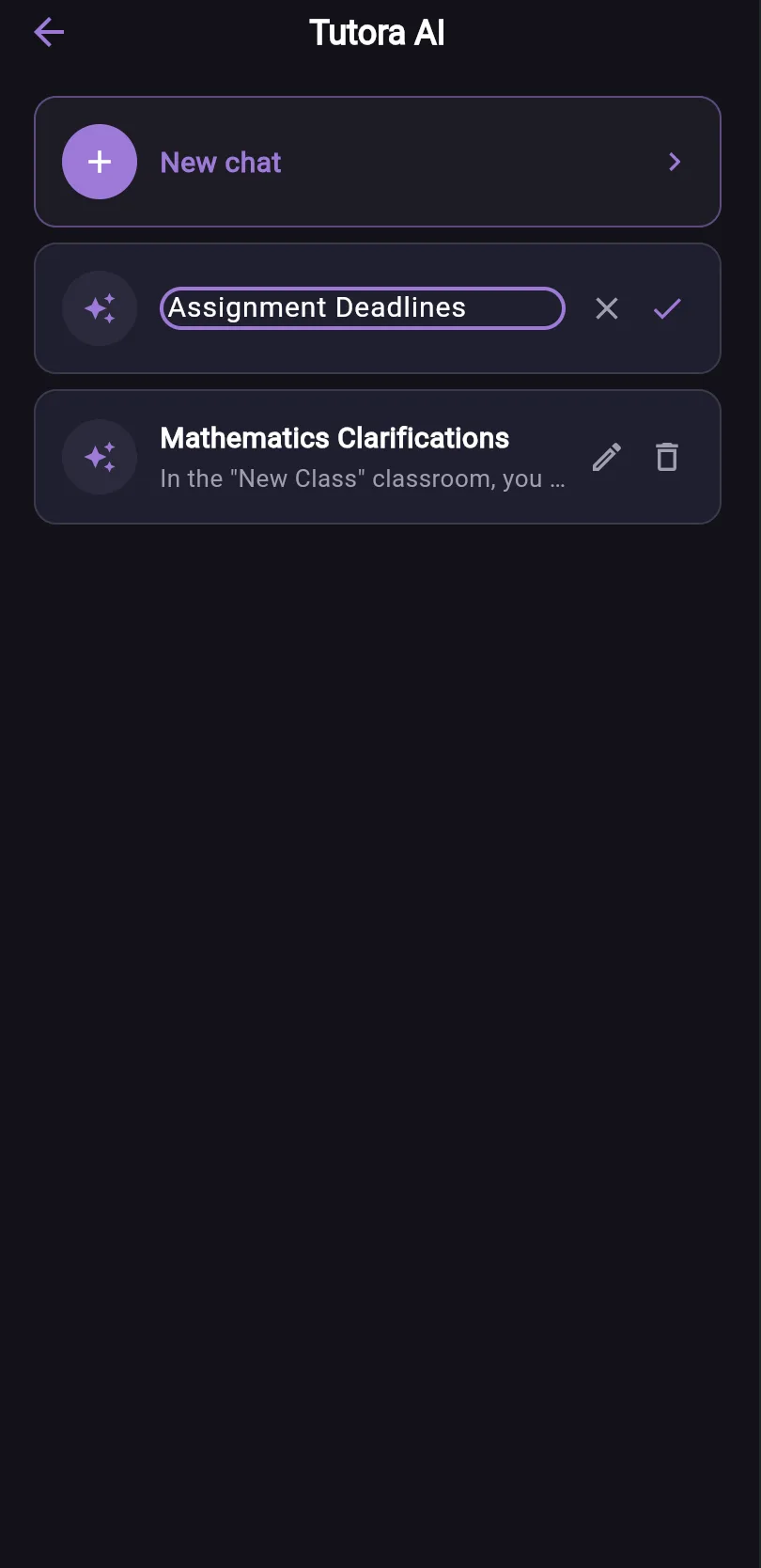Image resolution: width=761 pixels, height=1568 pixels.
Task: Click the Tutora AI header title
Action: click(x=377, y=33)
